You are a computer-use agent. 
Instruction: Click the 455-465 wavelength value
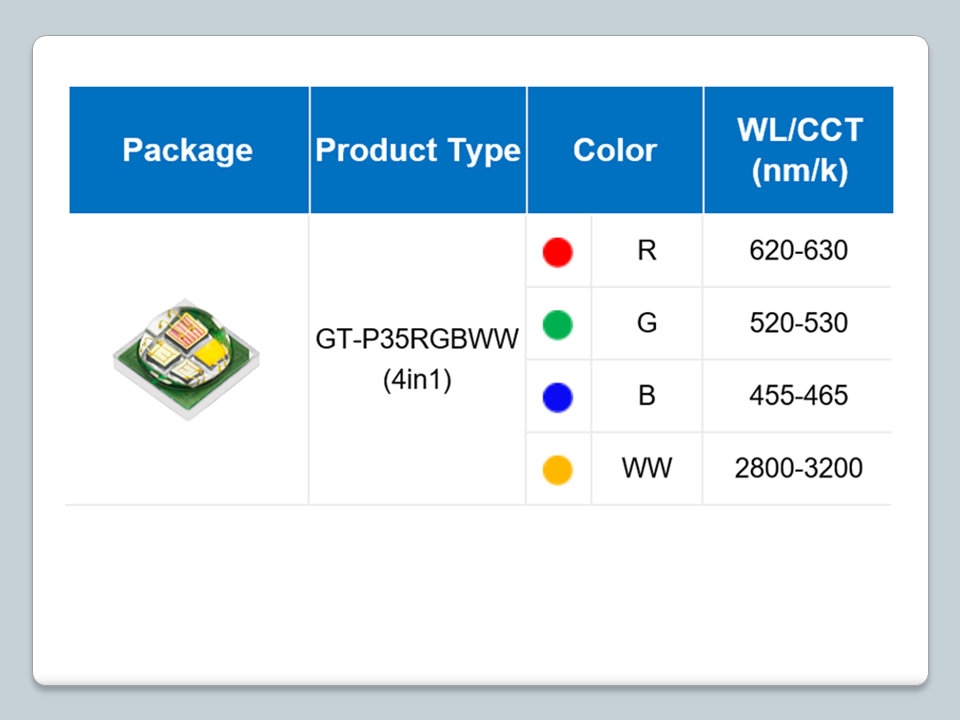(x=798, y=396)
